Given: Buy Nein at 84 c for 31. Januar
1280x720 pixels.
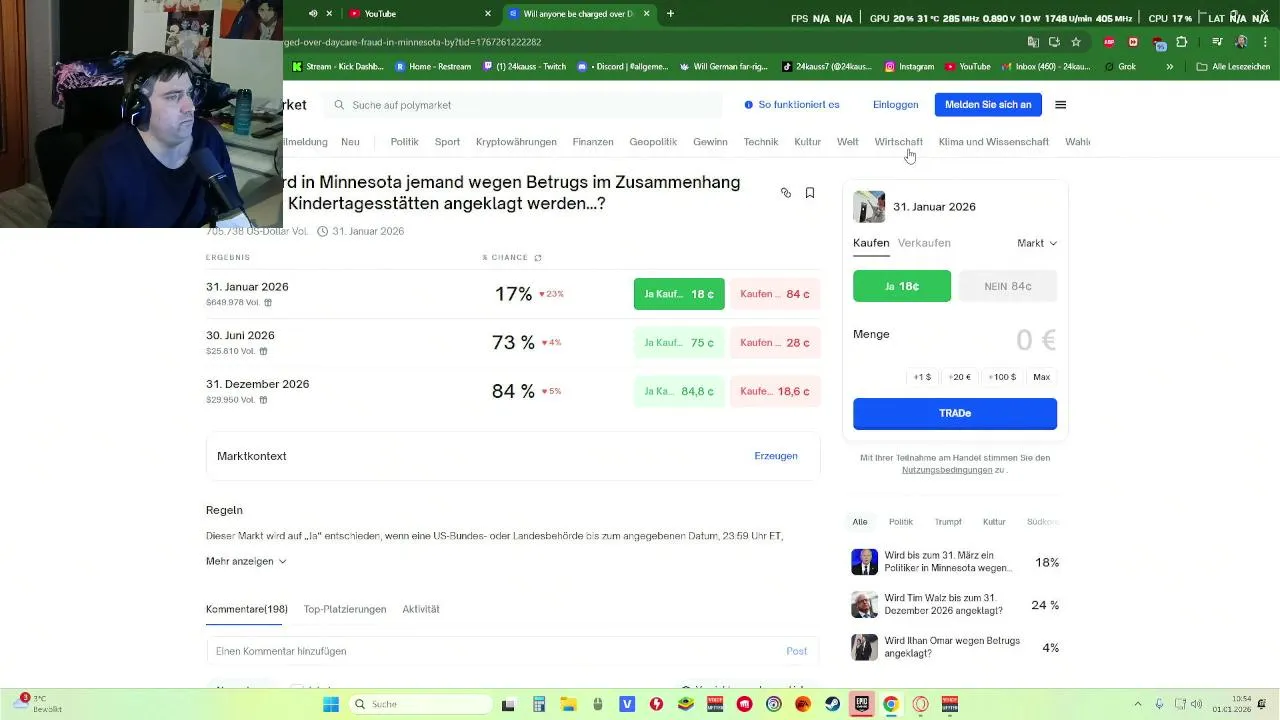Looking at the screenshot, I should pos(775,294).
